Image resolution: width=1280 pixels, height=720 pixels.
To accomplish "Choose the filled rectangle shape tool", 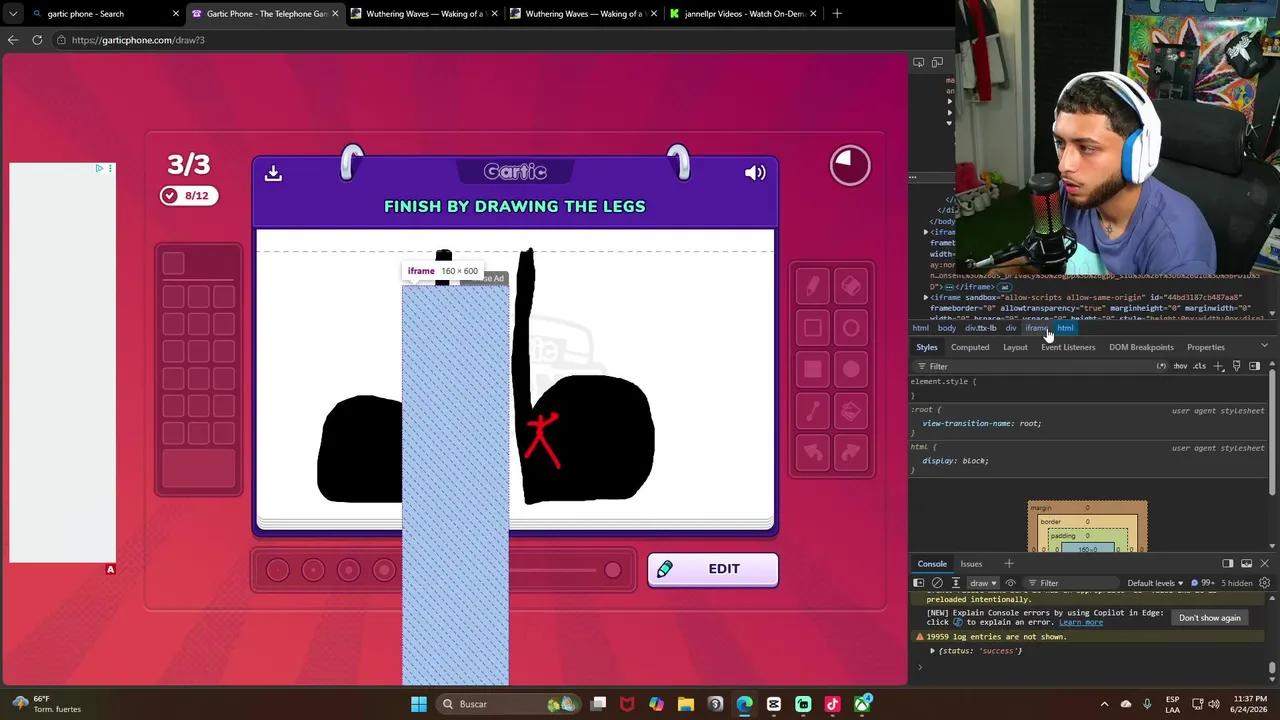I will (812, 370).
